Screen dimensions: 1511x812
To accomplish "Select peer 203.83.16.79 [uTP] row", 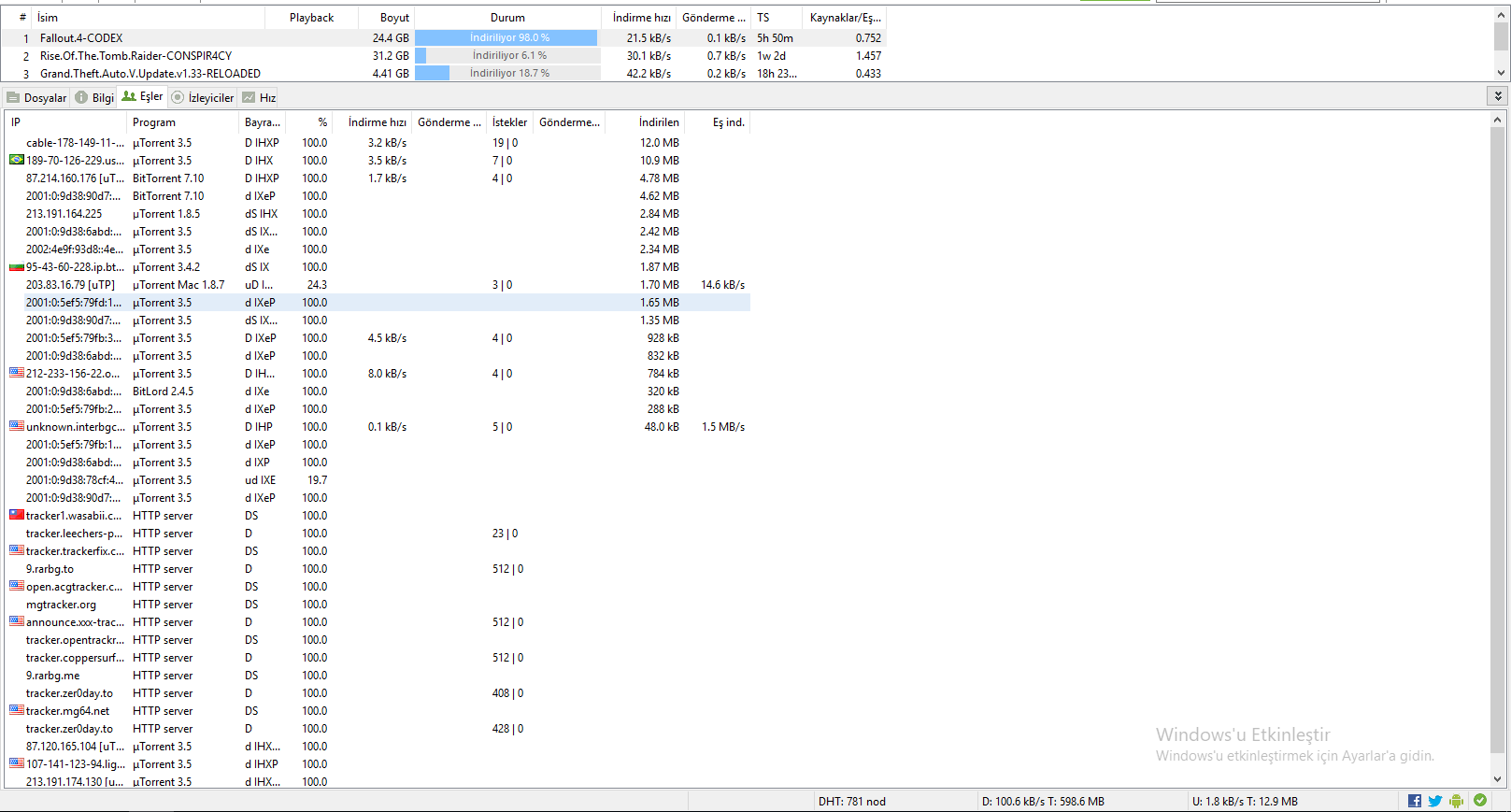I will [378, 285].
